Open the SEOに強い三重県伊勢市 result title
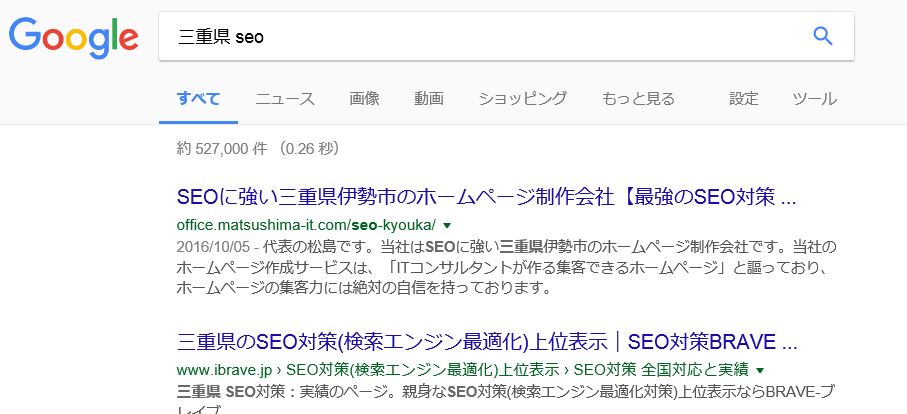907x414 pixels. coord(486,197)
